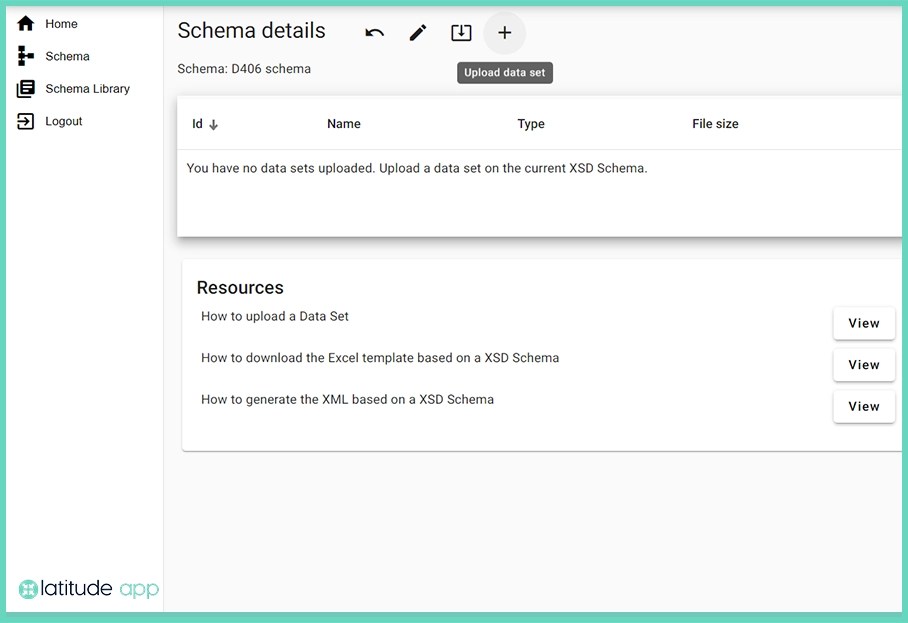Click the 'How to upload a Data Set' text
Viewport: 908px width, 623px height.
click(274, 316)
